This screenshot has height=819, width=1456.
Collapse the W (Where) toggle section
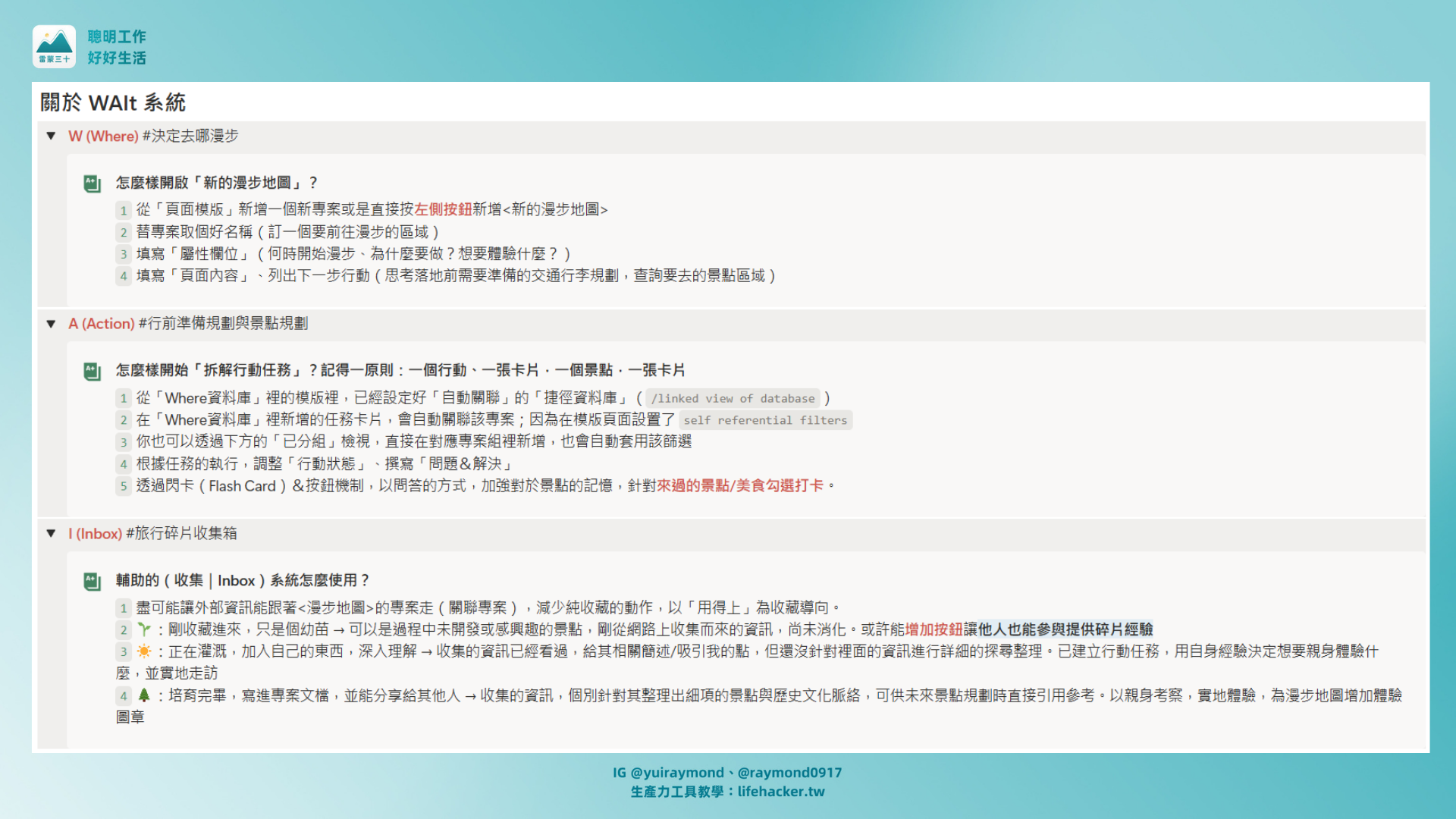click(x=52, y=136)
